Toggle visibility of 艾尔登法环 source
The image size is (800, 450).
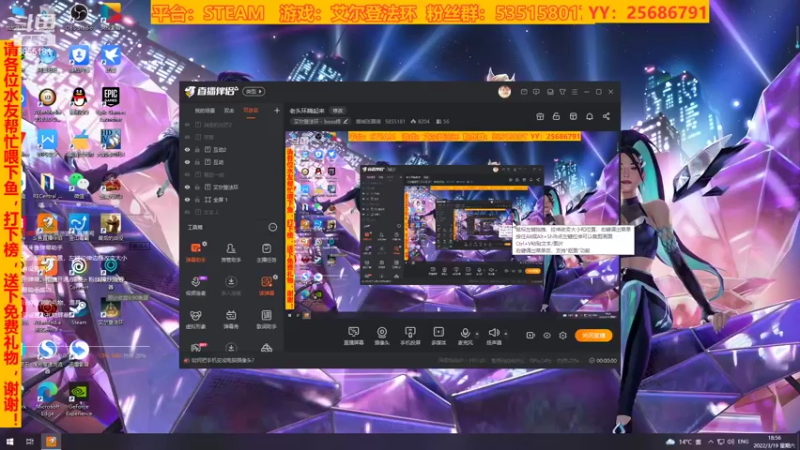click(x=187, y=187)
